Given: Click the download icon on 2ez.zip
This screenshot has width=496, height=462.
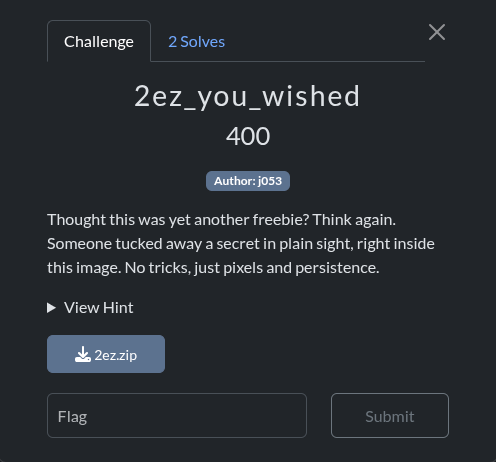Looking at the screenshot, I should (x=83, y=354).
